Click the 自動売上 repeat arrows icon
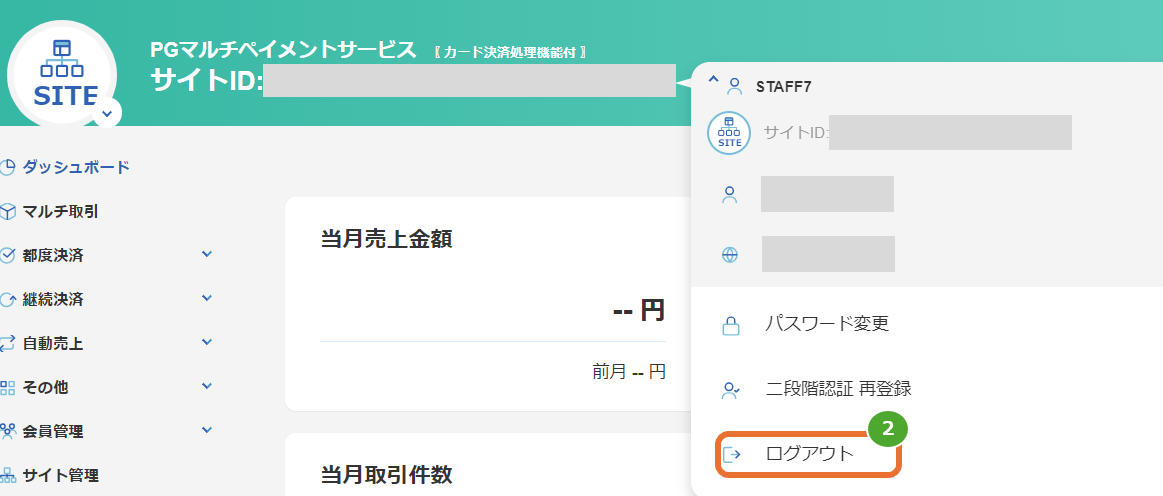The width and height of the screenshot is (1163, 496). [8, 343]
